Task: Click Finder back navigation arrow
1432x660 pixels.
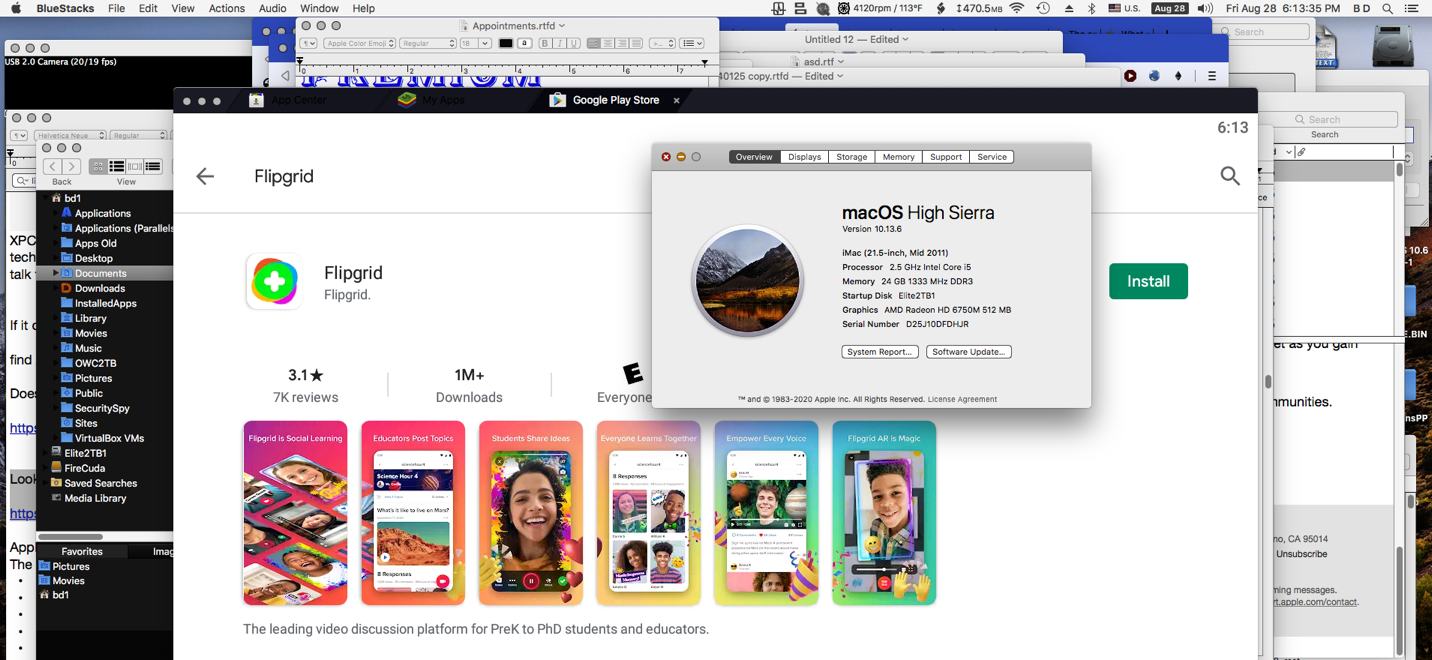Action: (x=52, y=166)
